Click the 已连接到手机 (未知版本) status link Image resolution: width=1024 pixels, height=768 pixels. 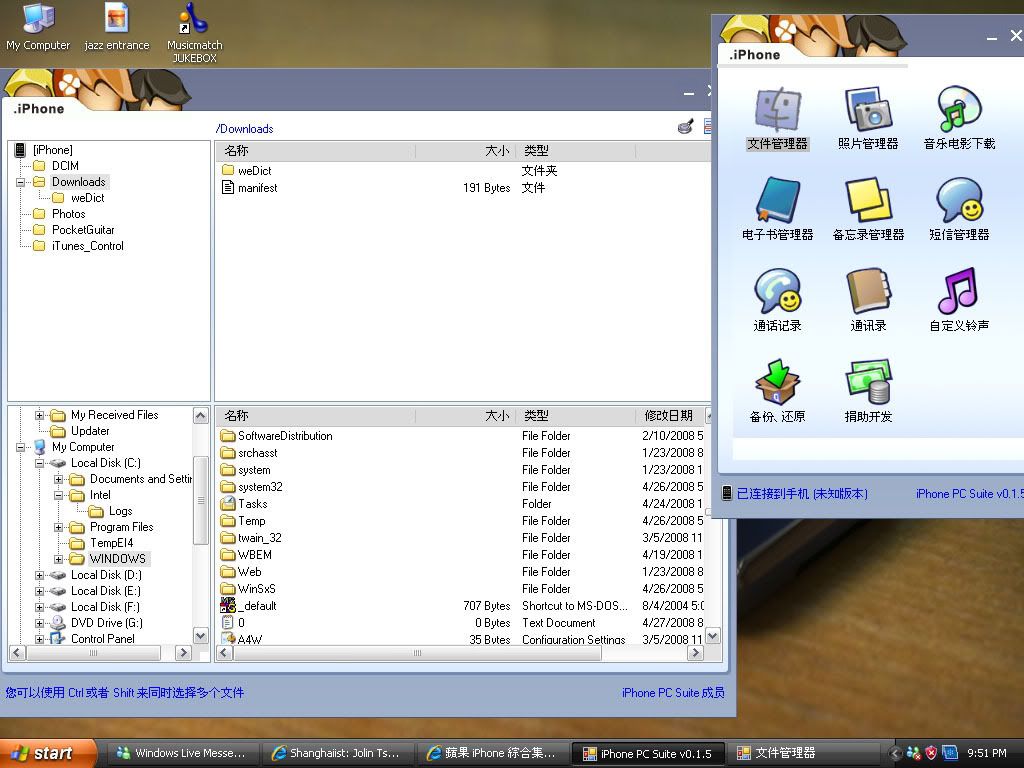802,494
